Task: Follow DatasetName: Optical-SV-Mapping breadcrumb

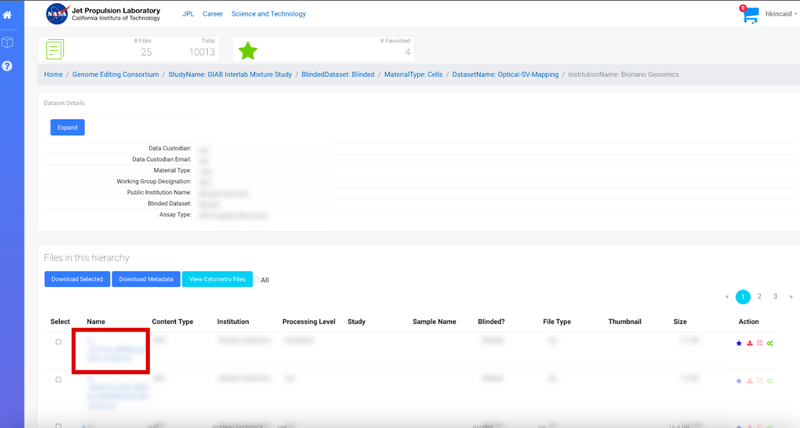Action: (x=505, y=74)
